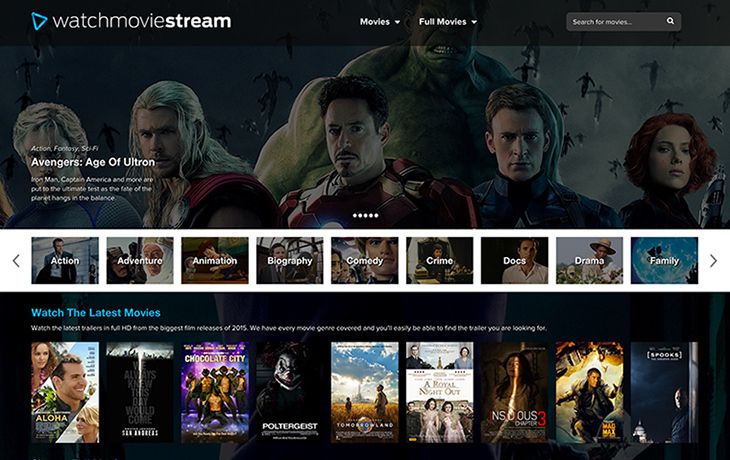This screenshot has width=730, height=460.
Task: Open the Tomorrowland movie poster
Action: 365,392
